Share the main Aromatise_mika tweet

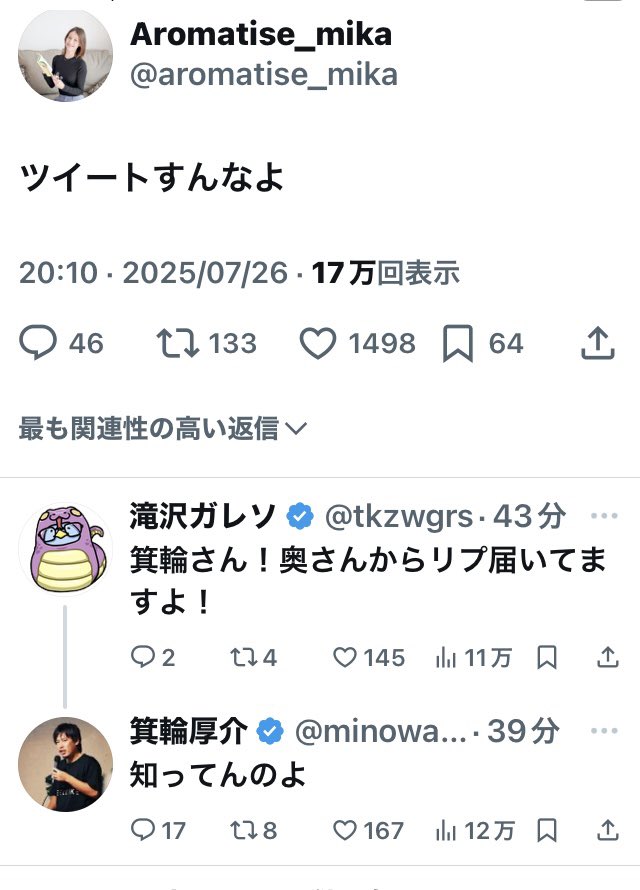pos(597,344)
